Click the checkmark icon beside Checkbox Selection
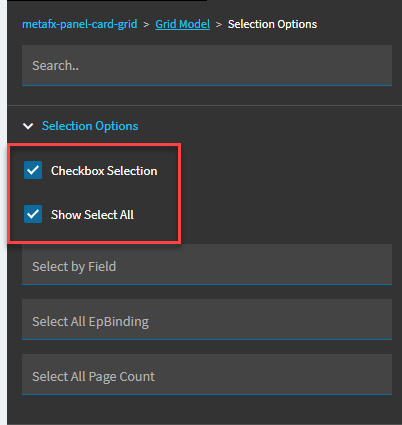This screenshot has width=402, height=425. pos(33,170)
